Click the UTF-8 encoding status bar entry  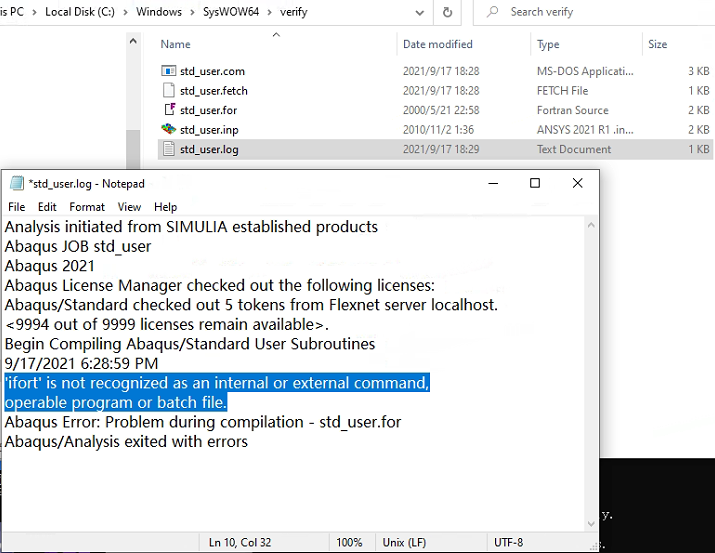tap(508, 543)
